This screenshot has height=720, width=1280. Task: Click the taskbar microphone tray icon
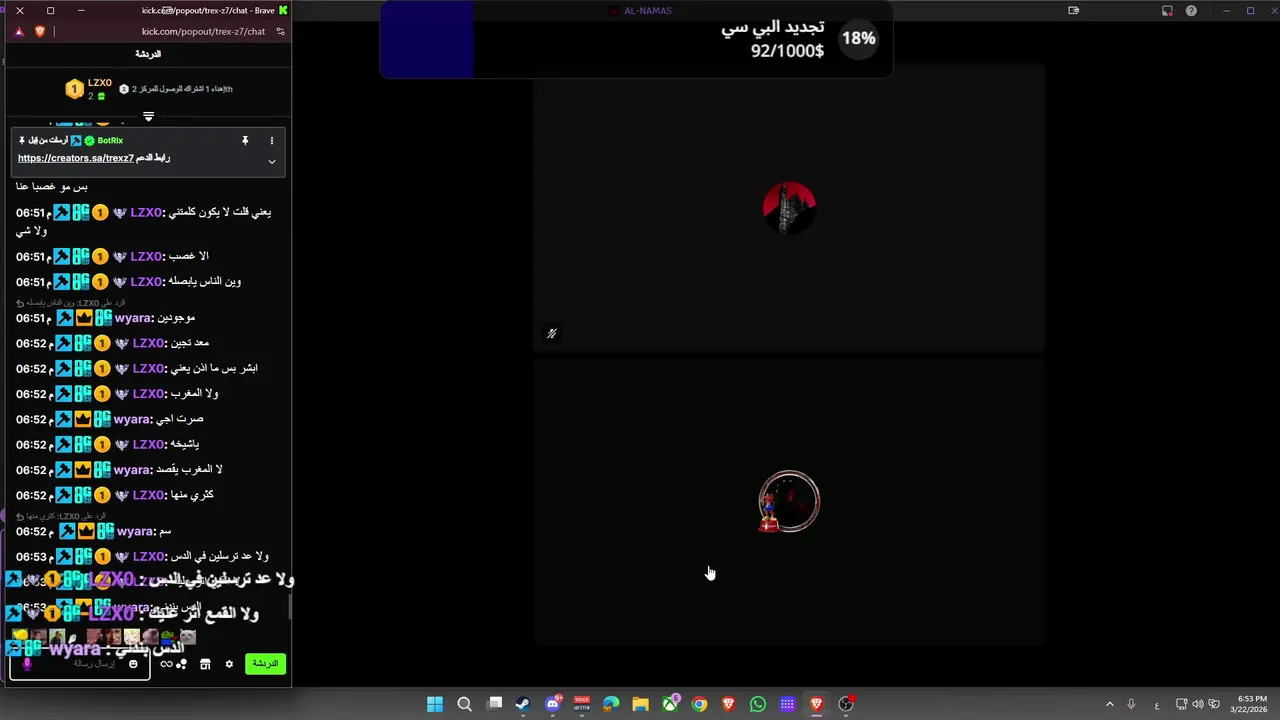[x=1131, y=704]
